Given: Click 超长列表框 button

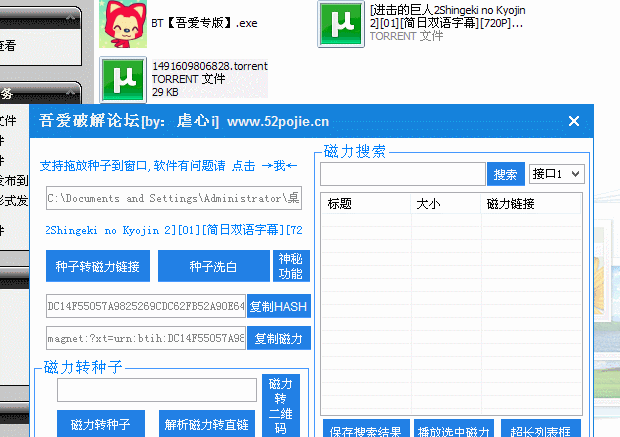Looking at the screenshot, I should pyautogui.click(x=541, y=429).
